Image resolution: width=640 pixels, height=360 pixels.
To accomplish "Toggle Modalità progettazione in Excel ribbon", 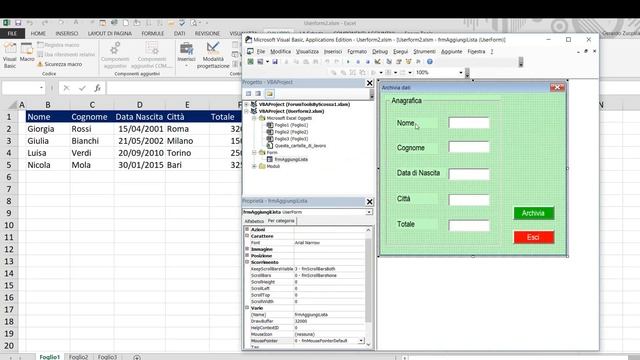I will tap(213, 55).
